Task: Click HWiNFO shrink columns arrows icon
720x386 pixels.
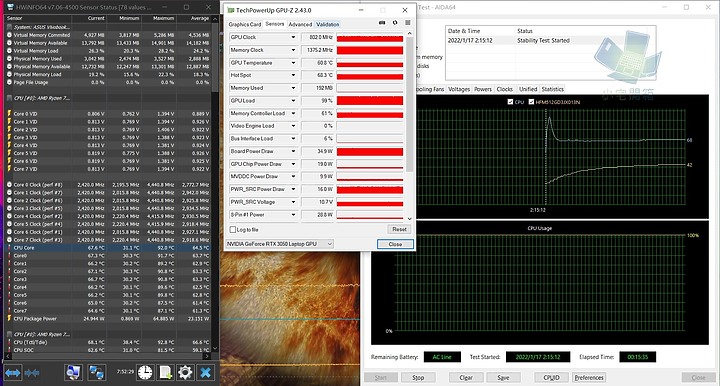Action: (32, 373)
